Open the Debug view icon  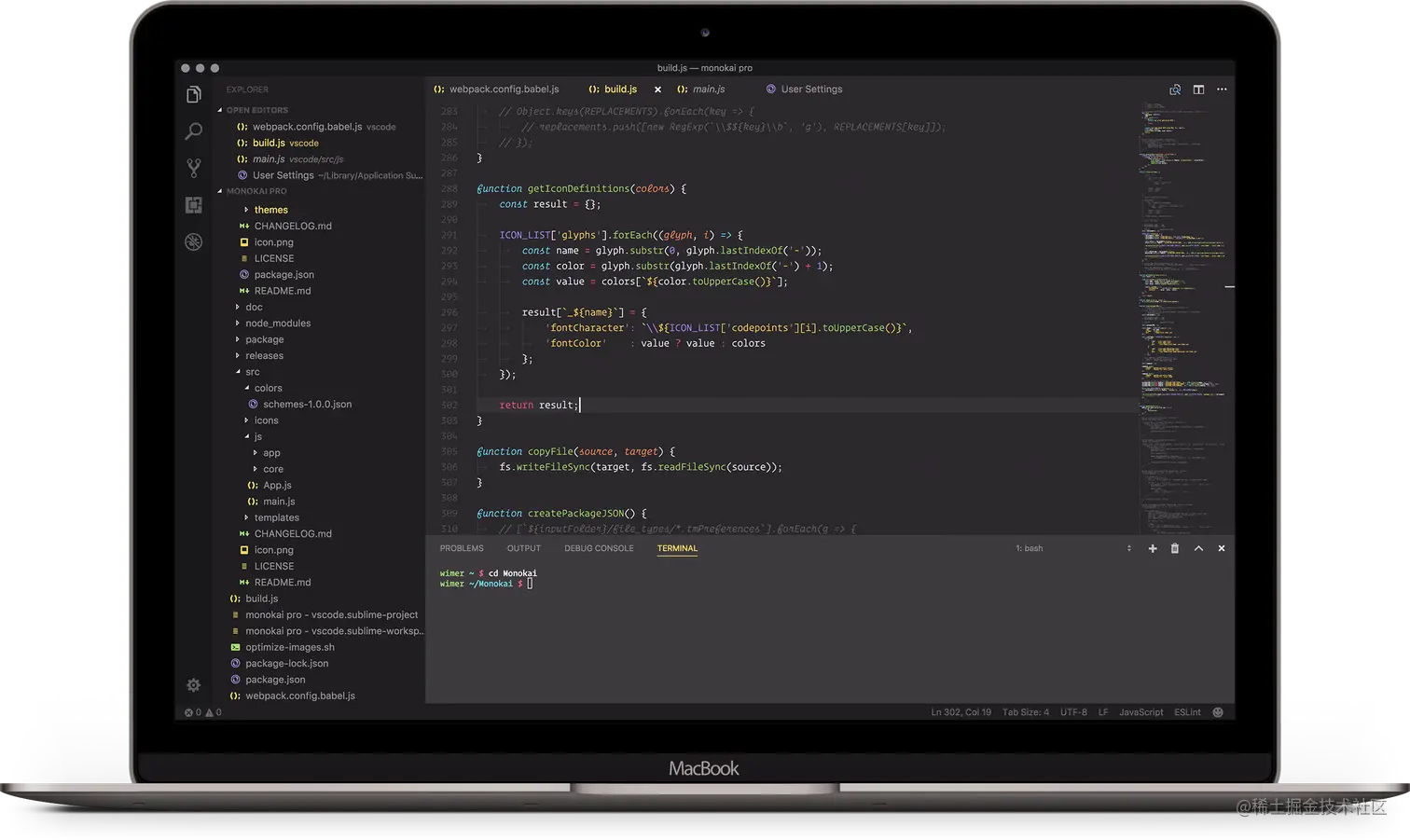[194, 241]
